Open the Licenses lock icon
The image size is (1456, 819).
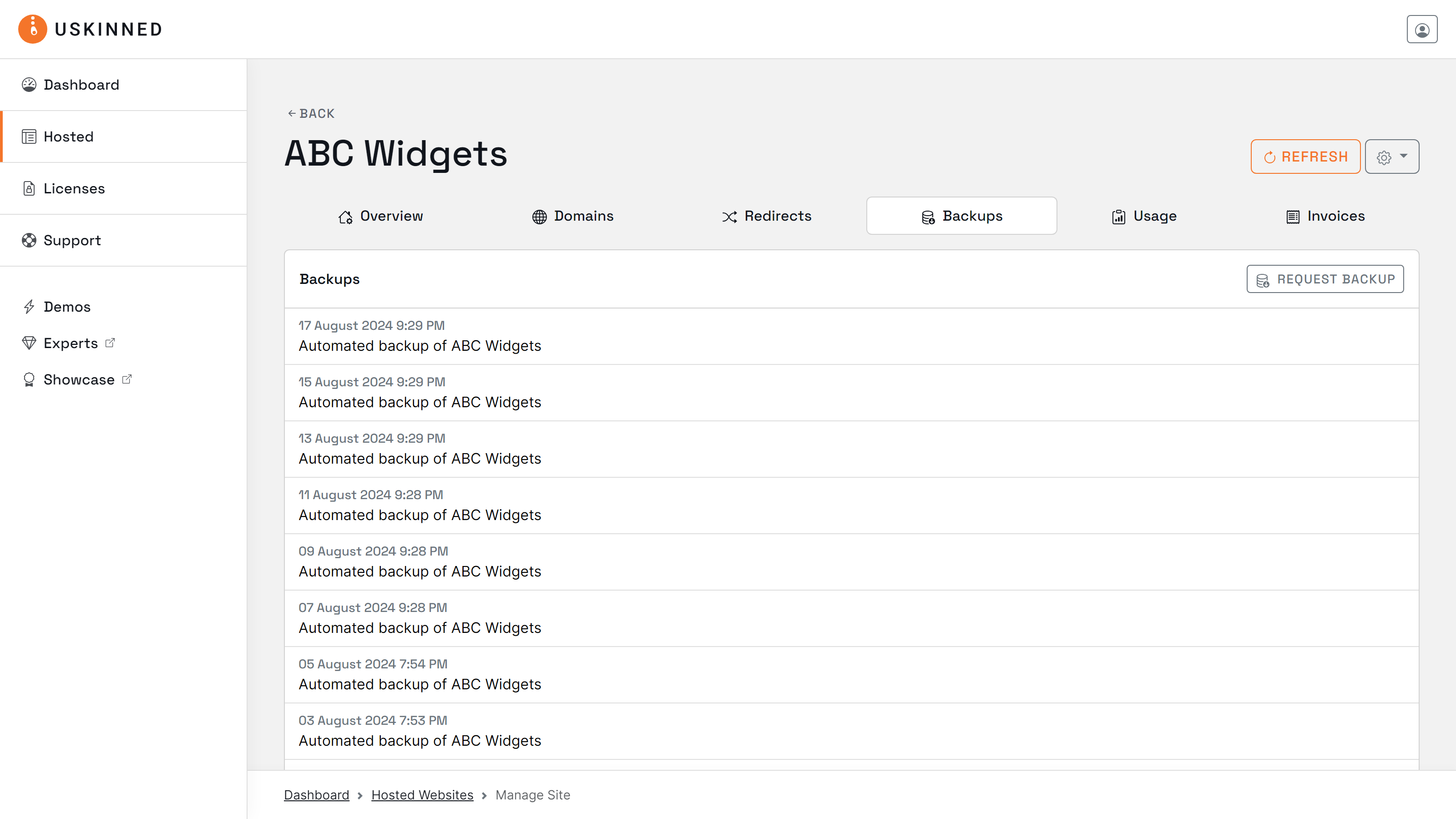[x=29, y=188]
